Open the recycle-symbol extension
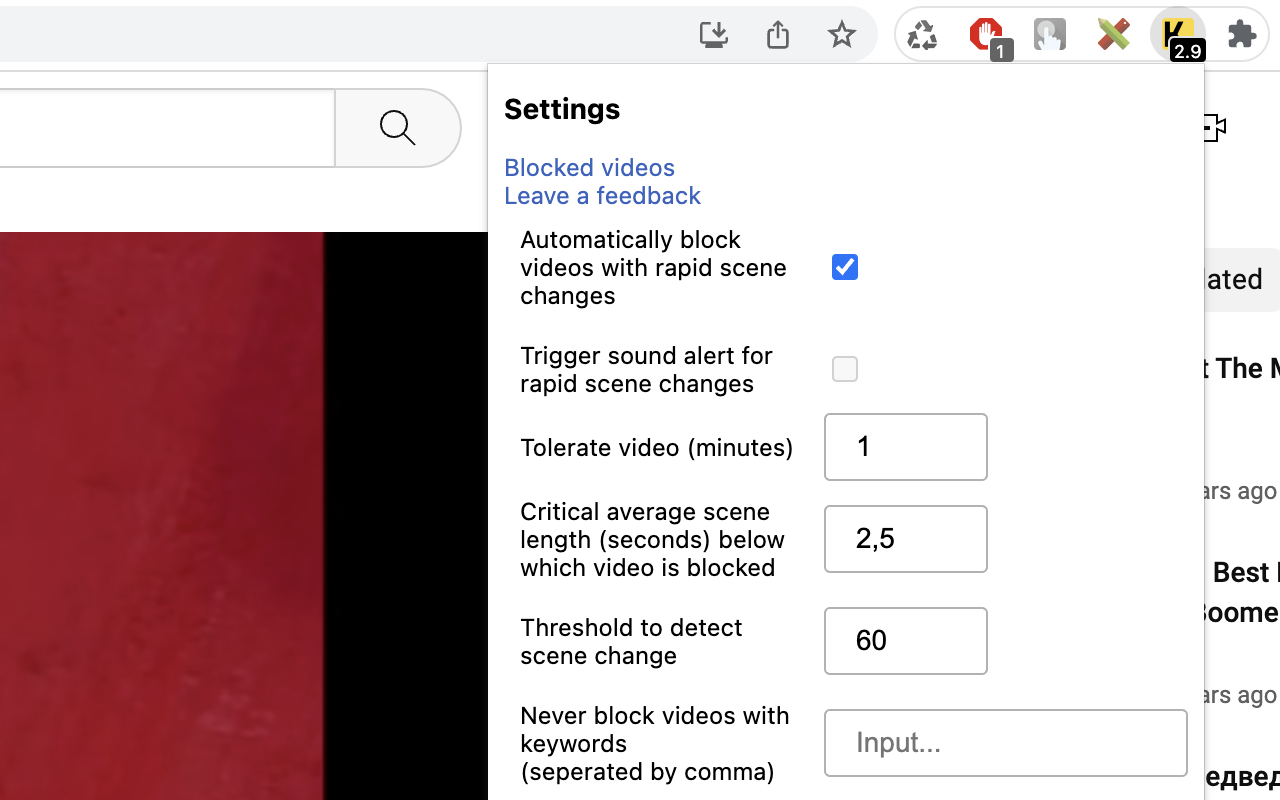Image resolution: width=1280 pixels, height=800 pixels. point(922,33)
